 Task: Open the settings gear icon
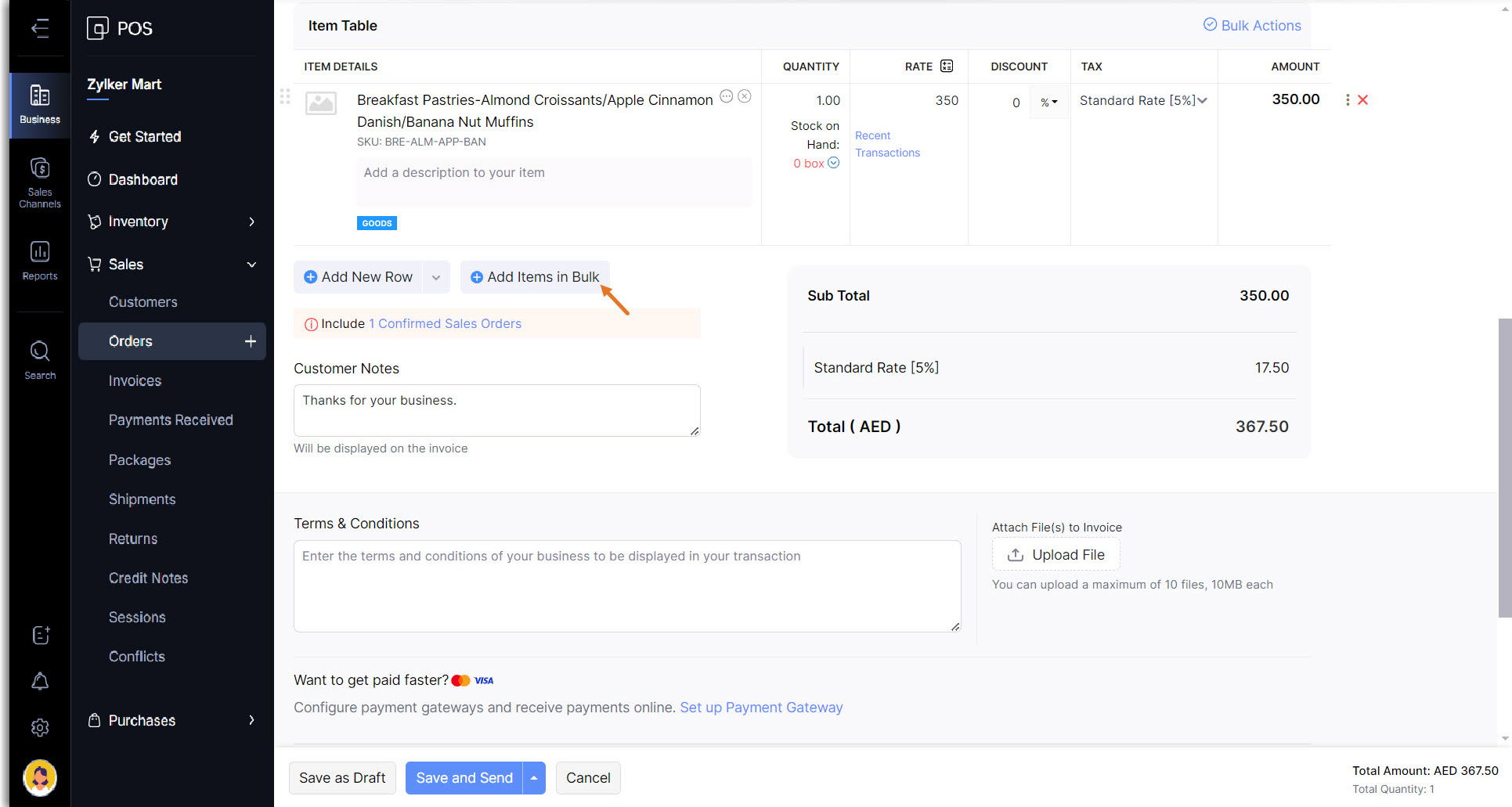(x=40, y=727)
